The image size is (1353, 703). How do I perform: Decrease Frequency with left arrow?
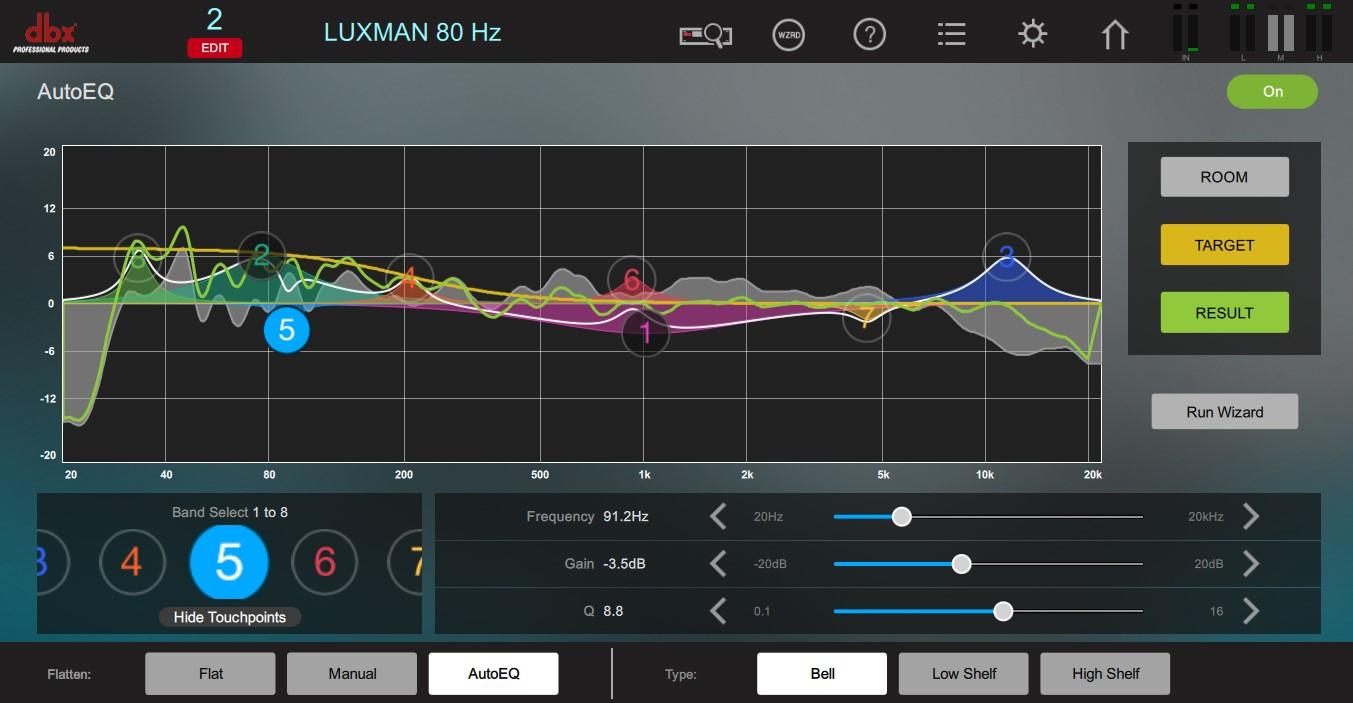click(x=718, y=517)
